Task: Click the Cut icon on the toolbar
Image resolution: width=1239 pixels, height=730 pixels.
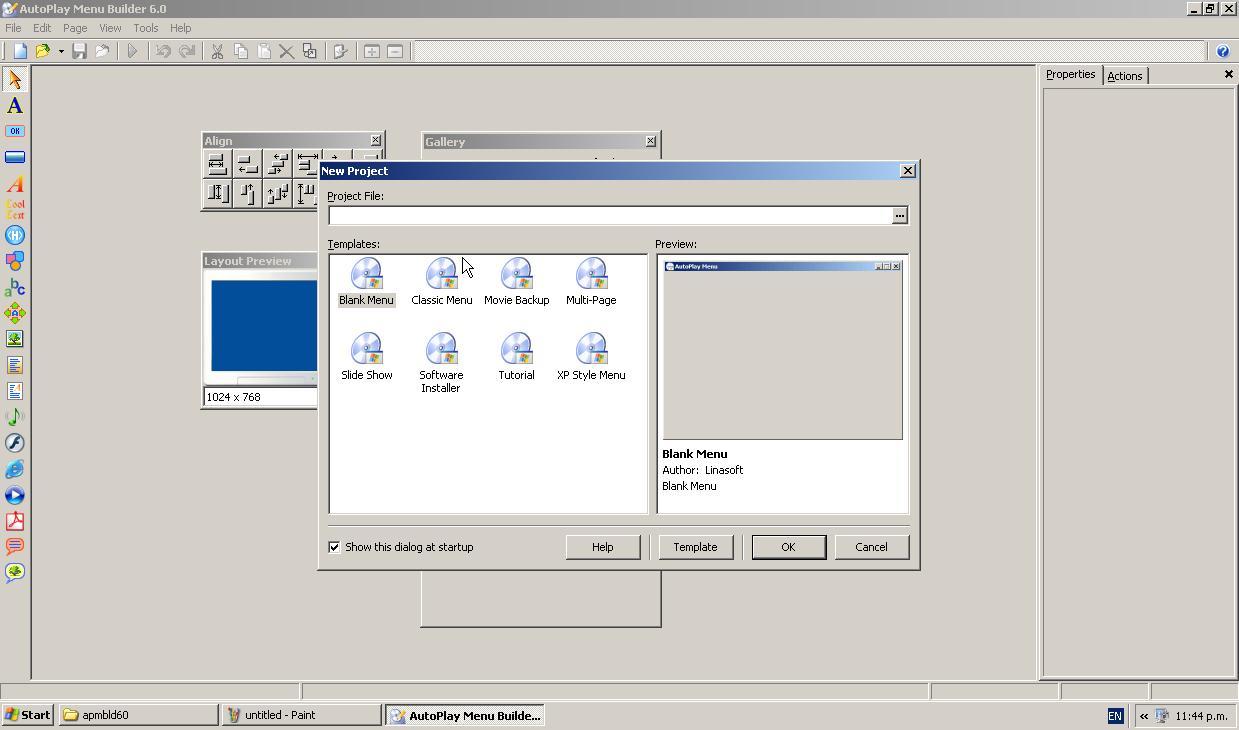Action: click(216, 50)
